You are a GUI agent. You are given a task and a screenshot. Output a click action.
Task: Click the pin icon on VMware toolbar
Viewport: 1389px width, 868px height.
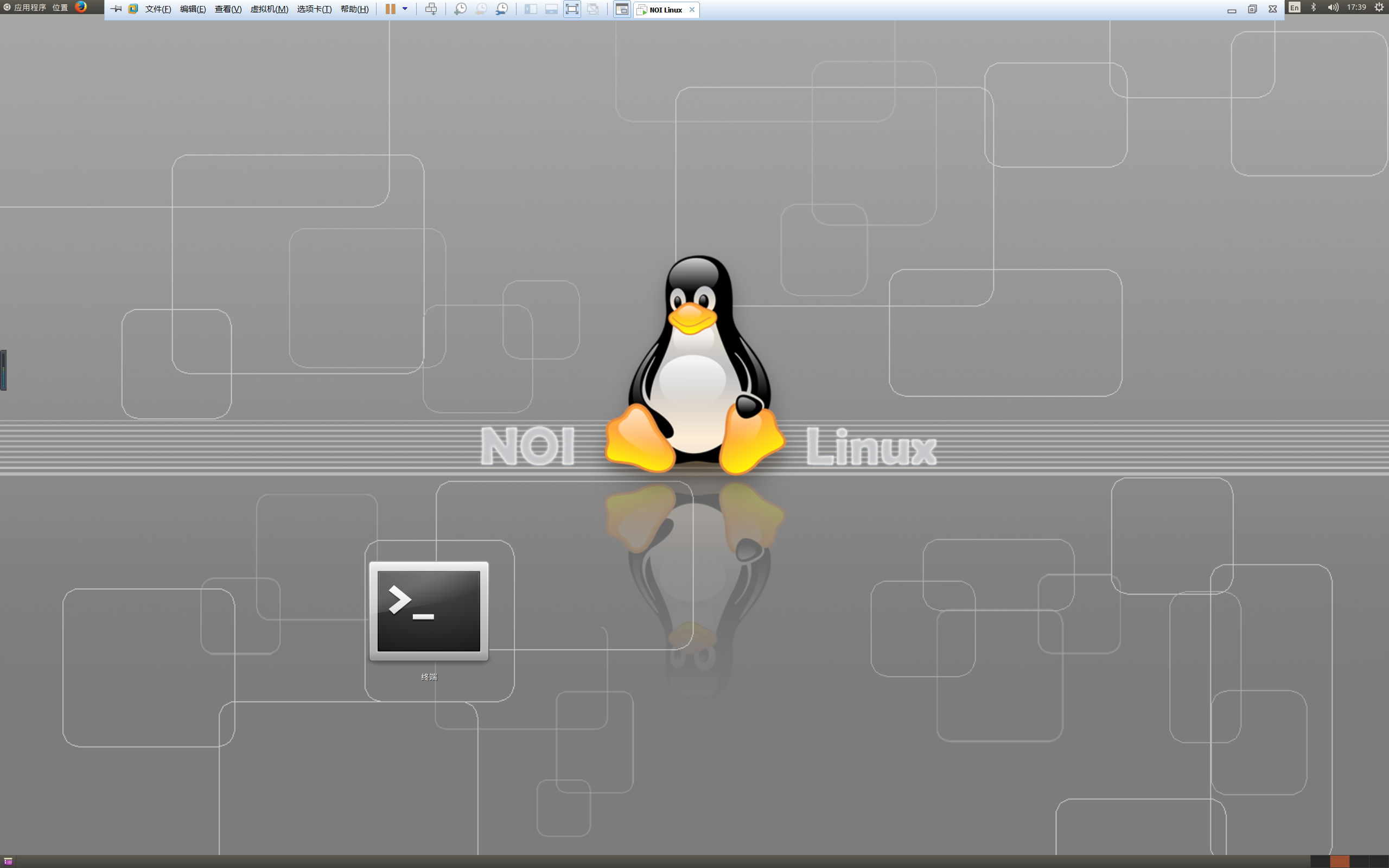pyautogui.click(x=116, y=9)
